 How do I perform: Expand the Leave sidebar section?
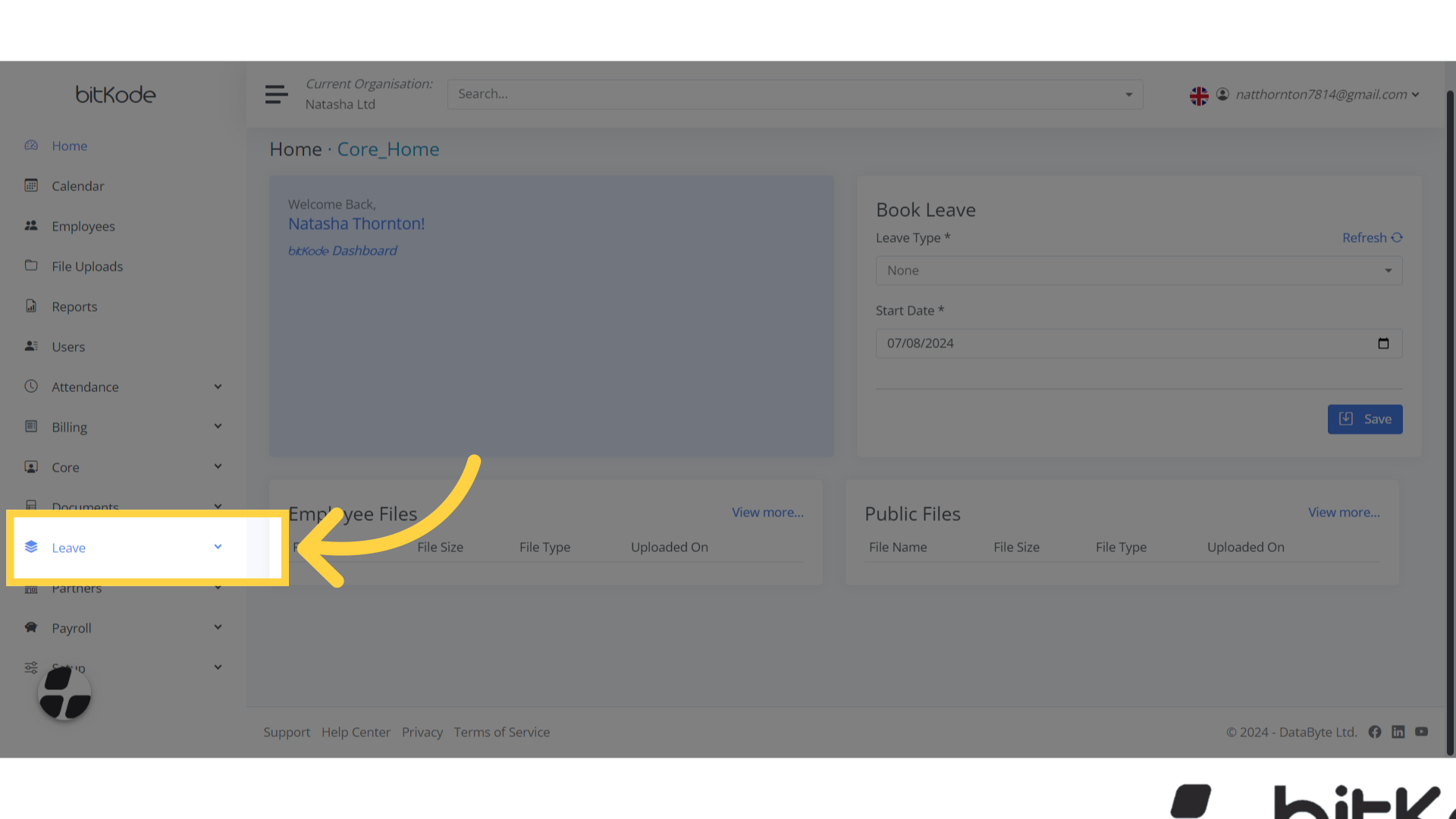pyautogui.click(x=218, y=547)
